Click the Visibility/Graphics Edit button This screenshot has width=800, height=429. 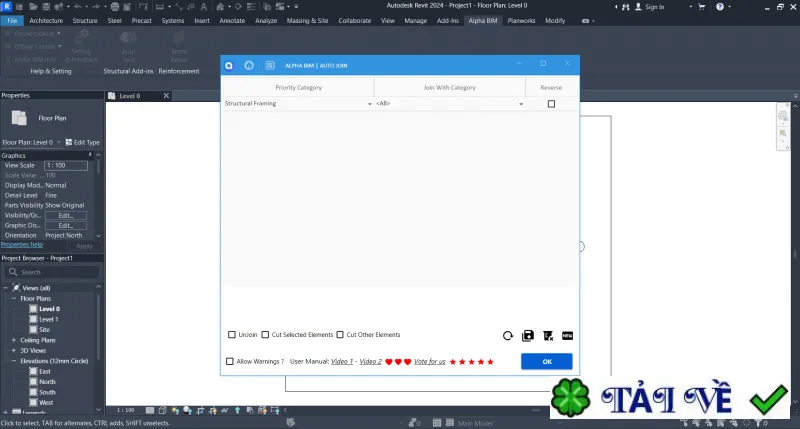point(66,215)
